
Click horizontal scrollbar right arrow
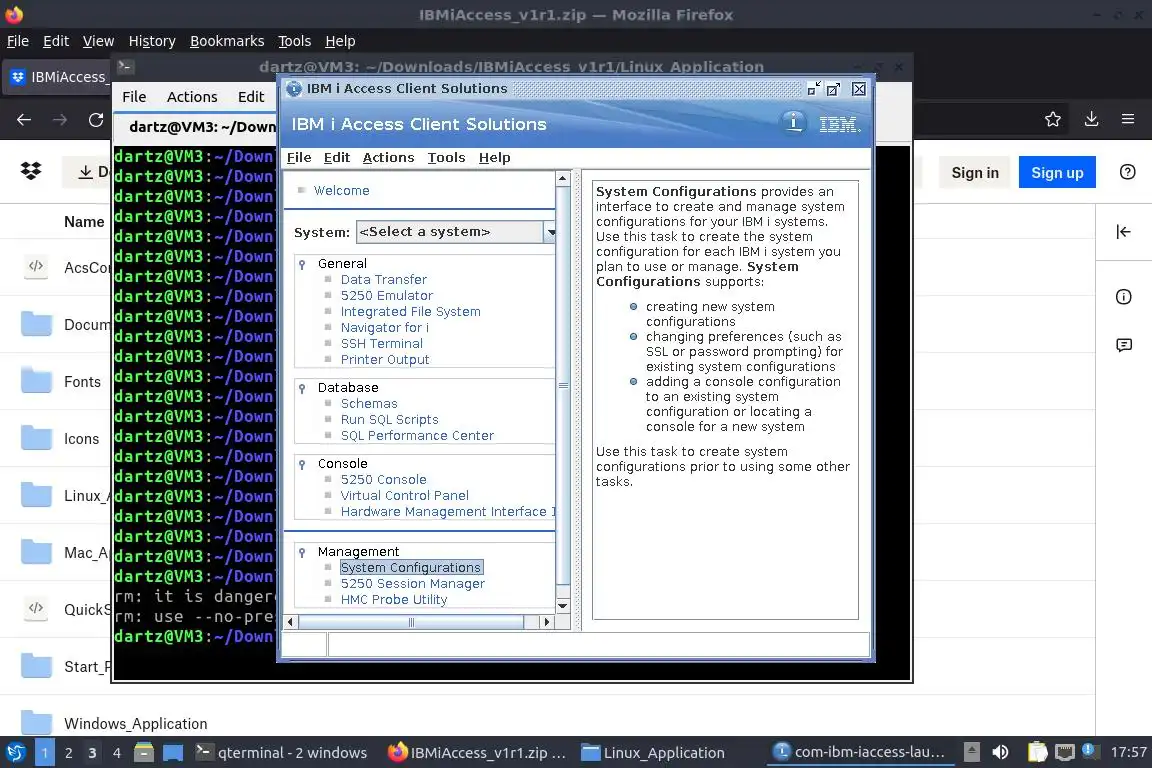coord(546,622)
